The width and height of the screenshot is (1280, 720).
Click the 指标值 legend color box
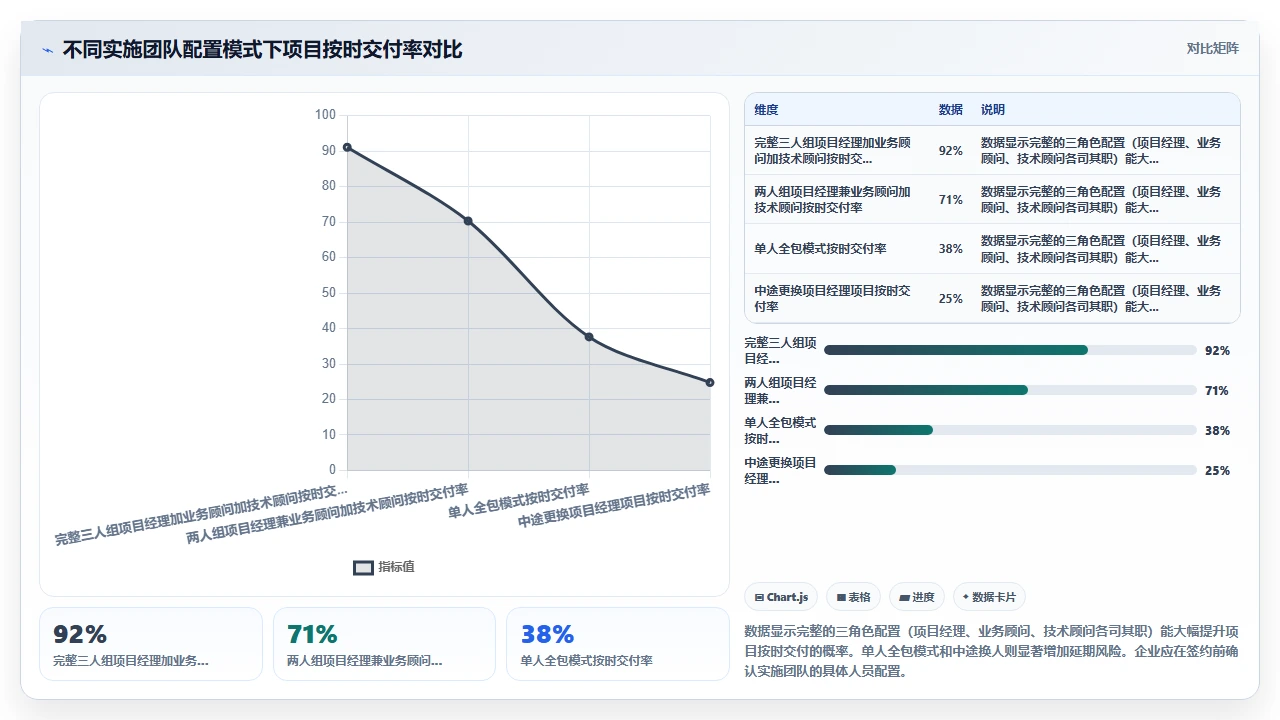[x=364, y=567]
